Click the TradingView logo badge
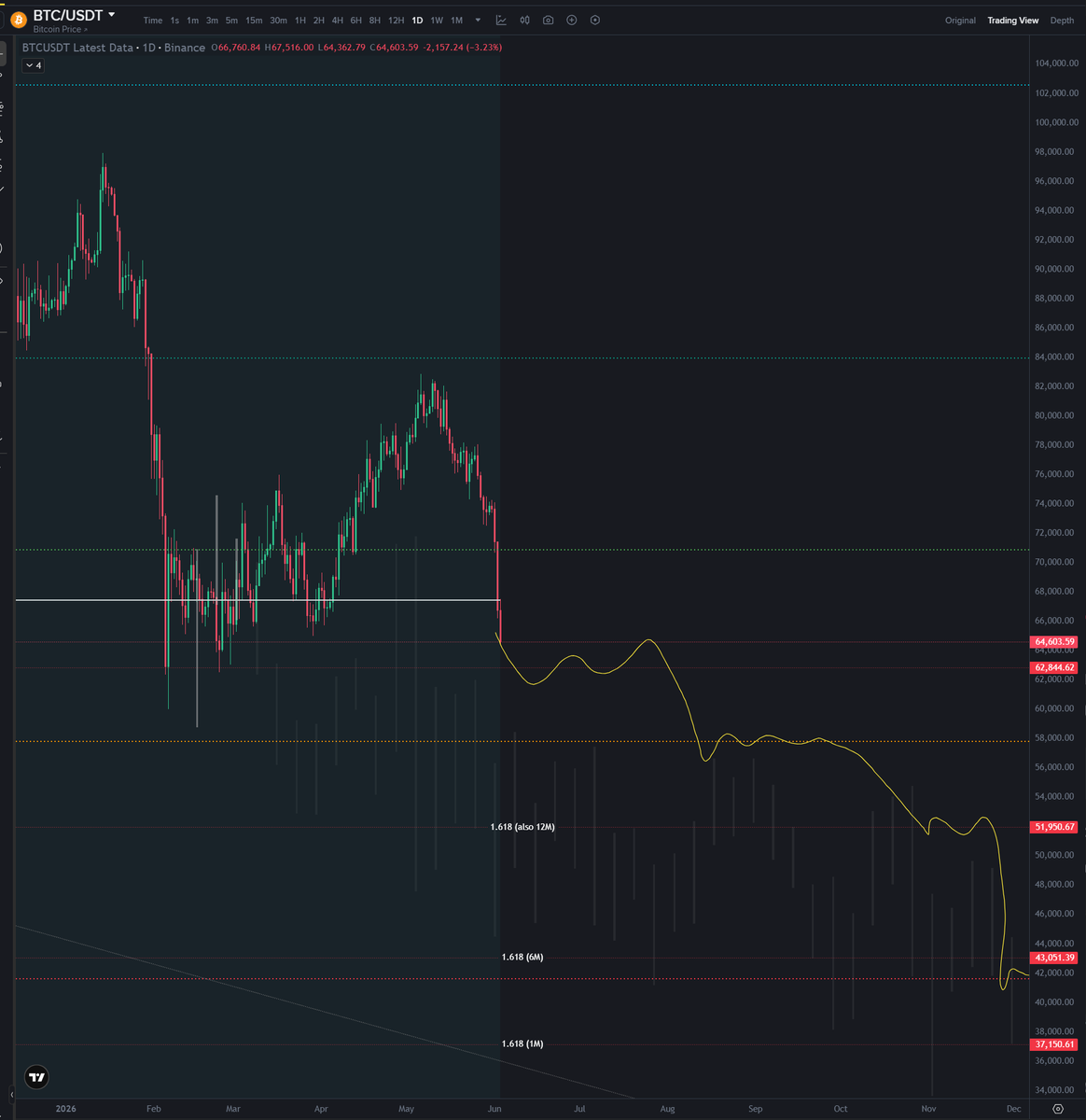 click(x=36, y=1077)
